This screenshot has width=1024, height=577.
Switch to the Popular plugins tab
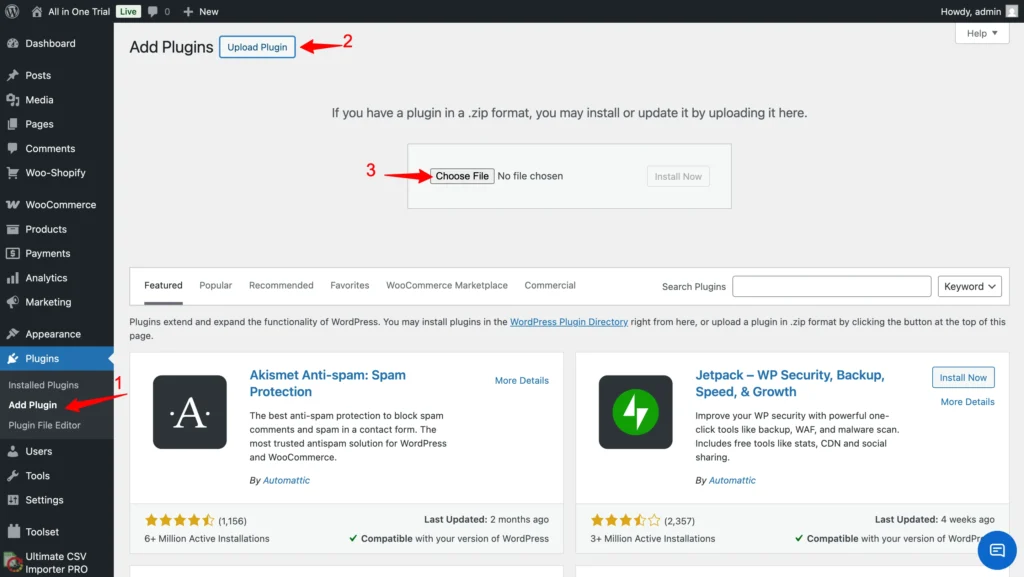[215, 285]
